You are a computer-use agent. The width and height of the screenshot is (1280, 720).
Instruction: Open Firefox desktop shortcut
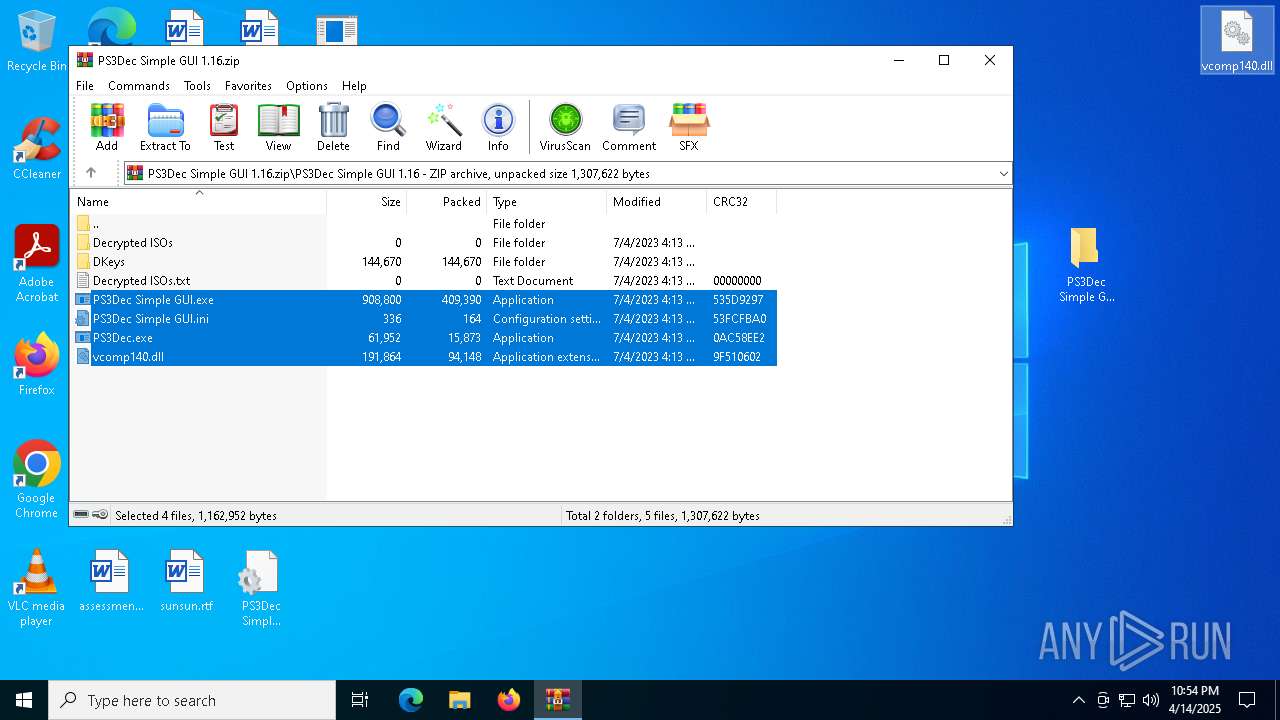click(x=37, y=364)
